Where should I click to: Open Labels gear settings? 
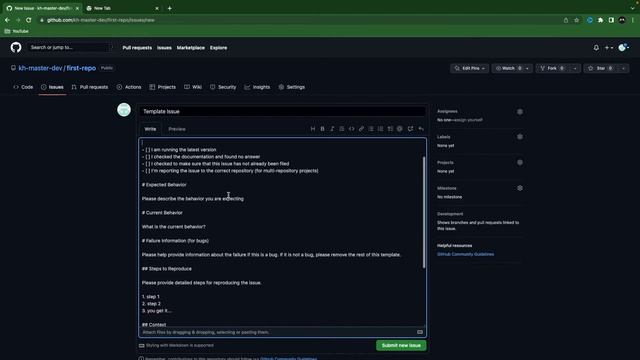pyautogui.click(x=520, y=137)
